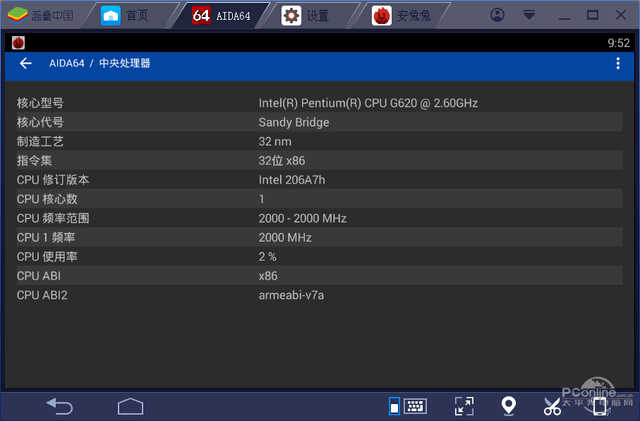Close the BlueStacks window
The image size is (640, 421).
(x=621, y=15)
